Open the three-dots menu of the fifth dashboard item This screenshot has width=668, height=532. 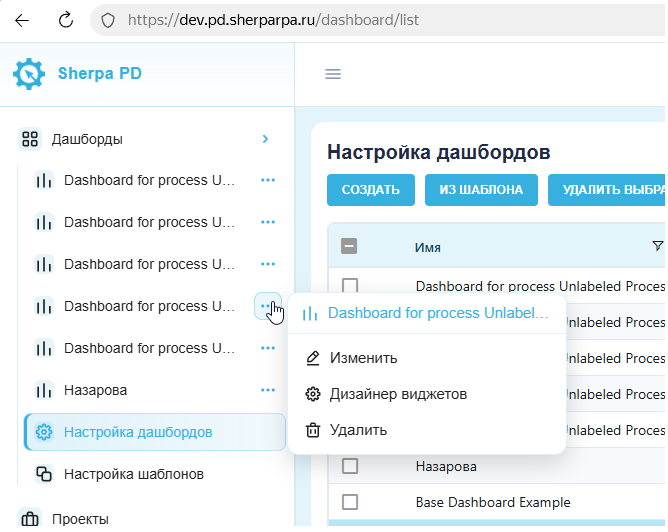click(268, 348)
